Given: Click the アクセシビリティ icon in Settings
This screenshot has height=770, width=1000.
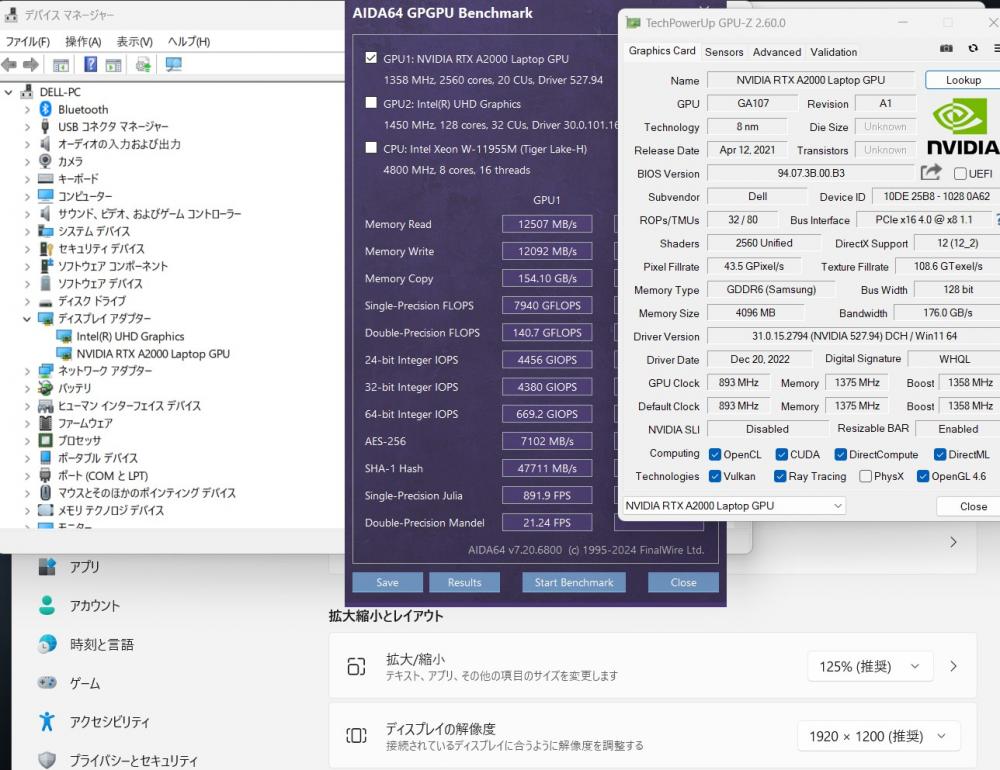Looking at the screenshot, I should [x=47, y=722].
